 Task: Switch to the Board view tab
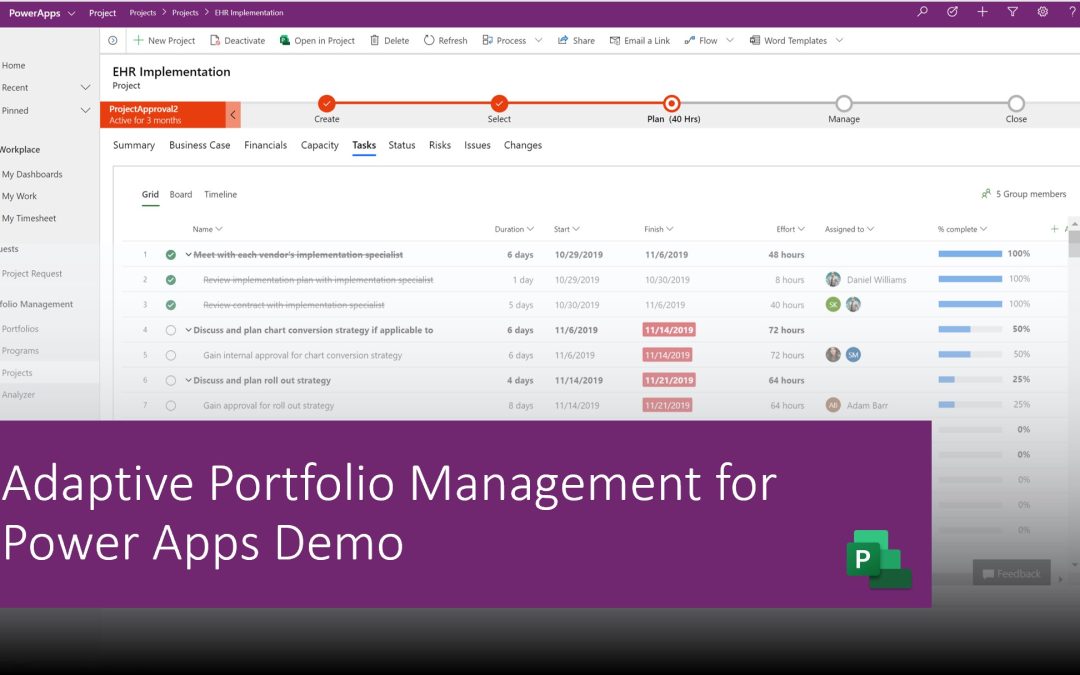point(181,194)
